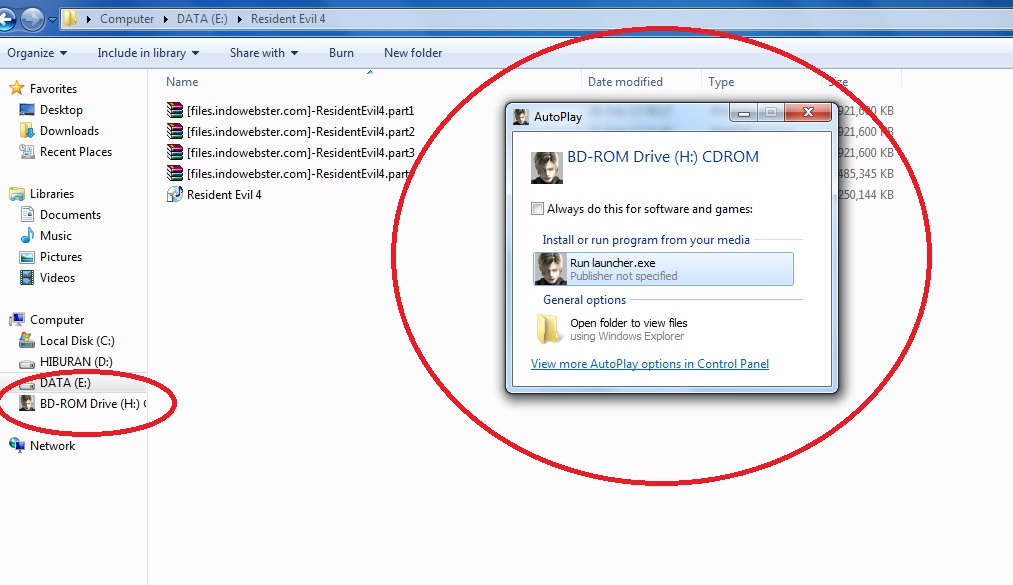Expand breadcrumb arrow after DATA (E:)
Image resolution: width=1013 pixels, height=585 pixels.
(240, 19)
